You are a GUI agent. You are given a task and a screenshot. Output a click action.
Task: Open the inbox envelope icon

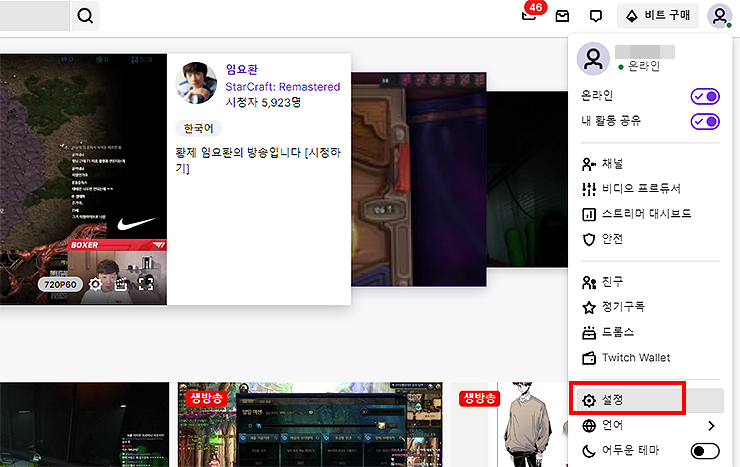tap(562, 16)
